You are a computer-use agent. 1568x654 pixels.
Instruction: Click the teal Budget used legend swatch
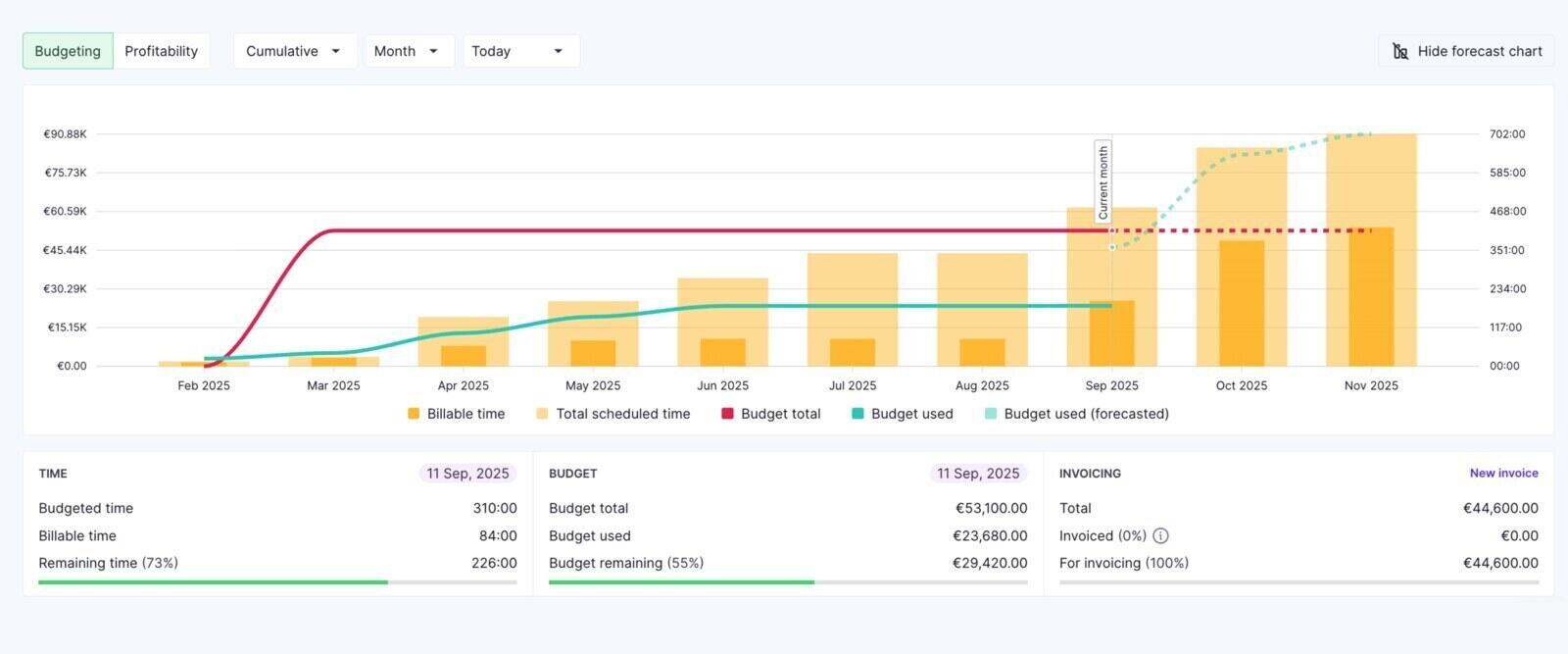pyautogui.click(x=857, y=414)
